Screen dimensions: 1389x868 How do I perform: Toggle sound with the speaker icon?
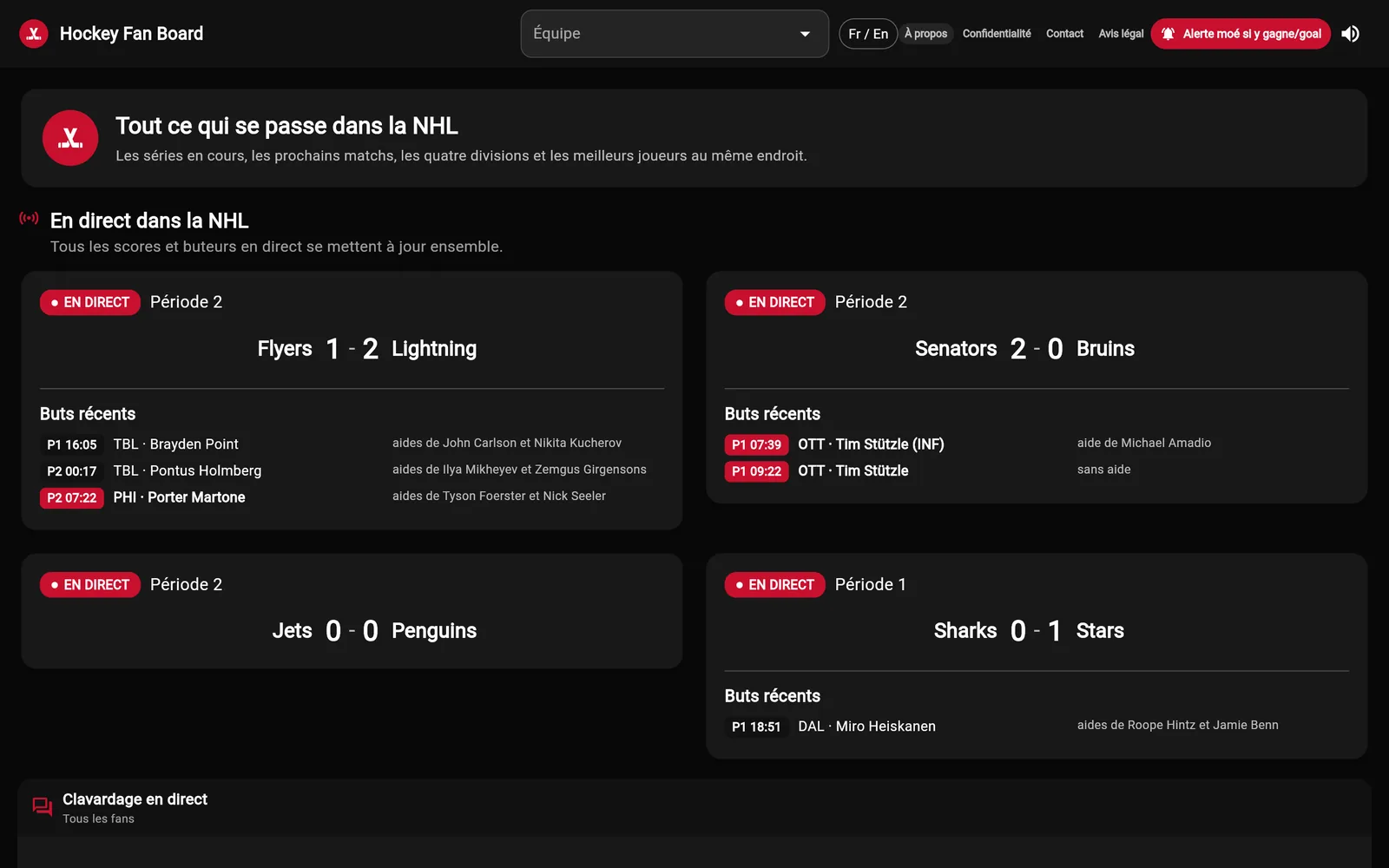pos(1350,34)
